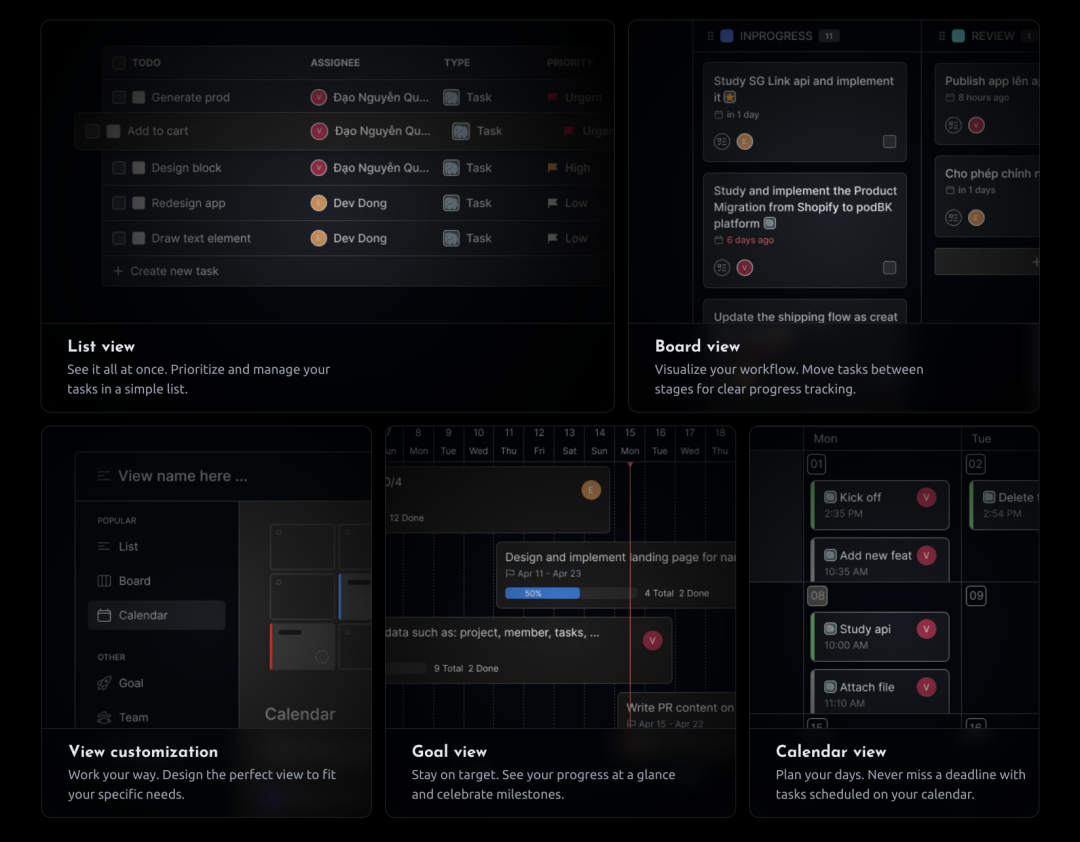This screenshot has height=842, width=1080.
Task: Check the Generate prod task checkbox
Action: [118, 97]
